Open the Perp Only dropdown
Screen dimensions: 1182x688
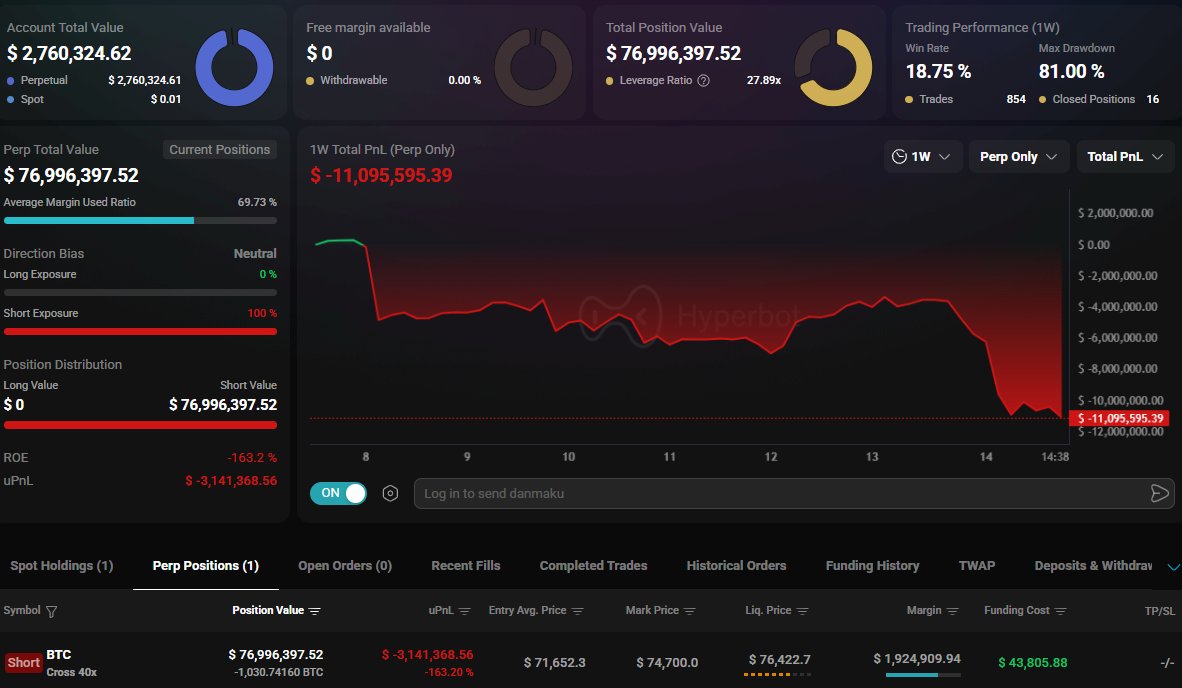coord(1018,157)
